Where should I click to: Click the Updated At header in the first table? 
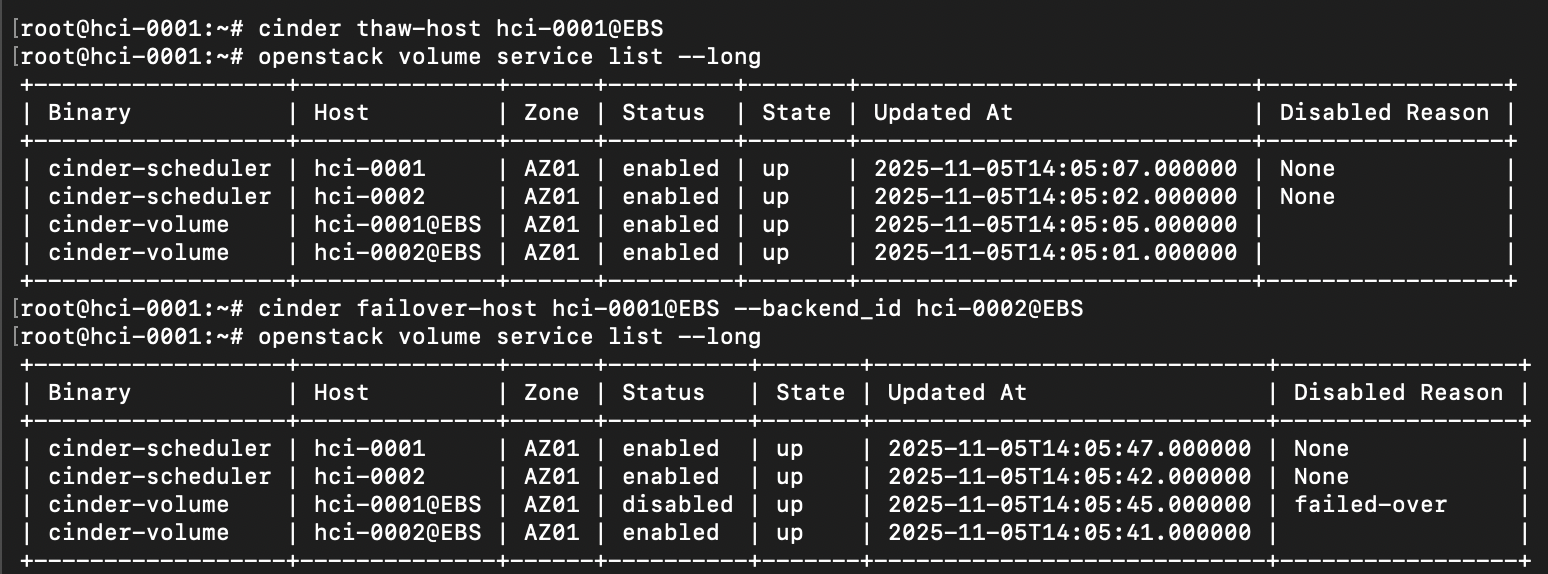coord(943,112)
